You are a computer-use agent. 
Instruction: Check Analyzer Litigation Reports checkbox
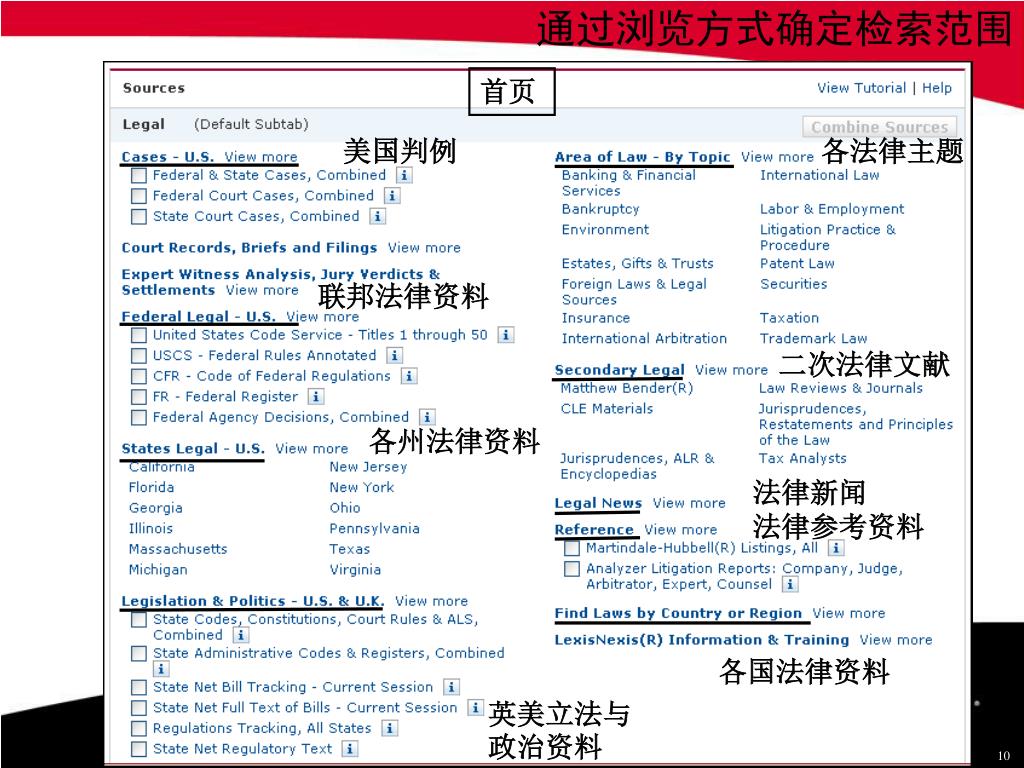tap(571, 569)
